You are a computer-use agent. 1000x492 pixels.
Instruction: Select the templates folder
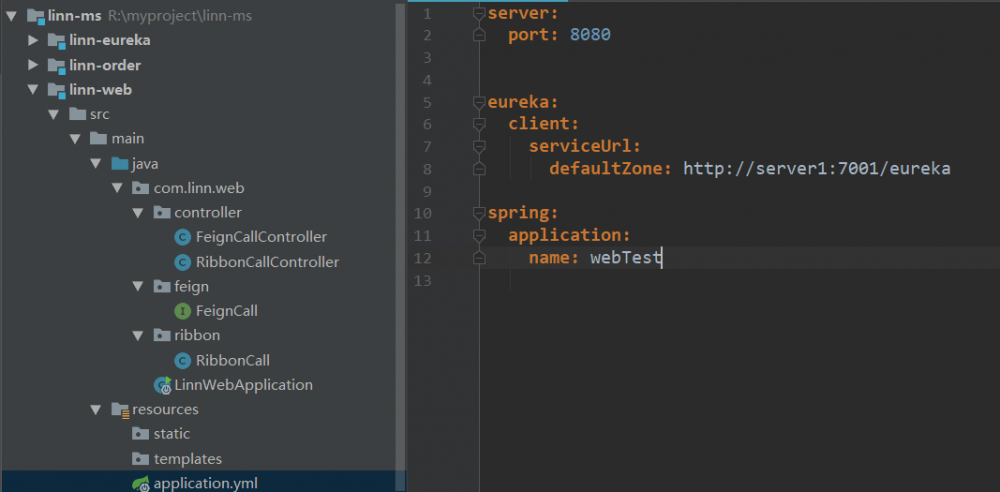tap(187, 459)
